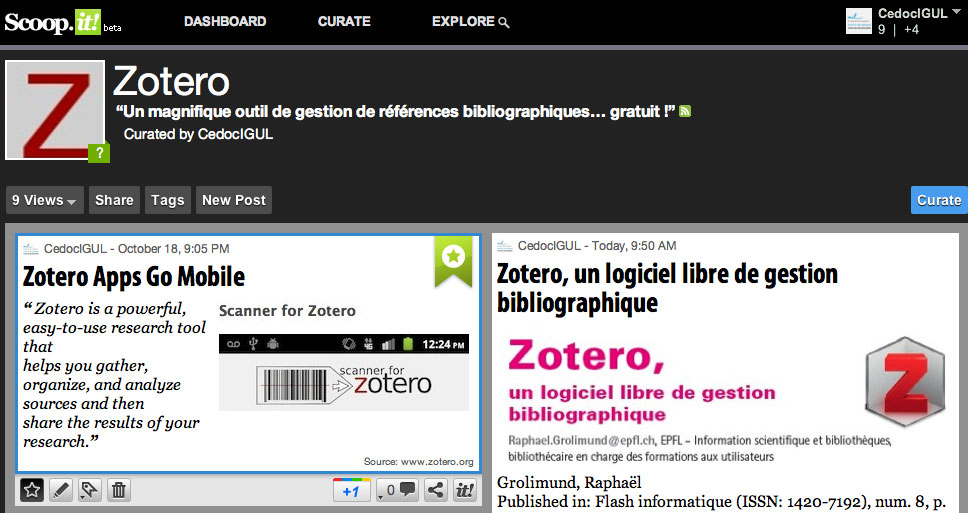Viewport: 968px width, 513px height.
Task: Click 'CedocIGUL - Today, 9:50 AM' text
Action: pos(597,246)
